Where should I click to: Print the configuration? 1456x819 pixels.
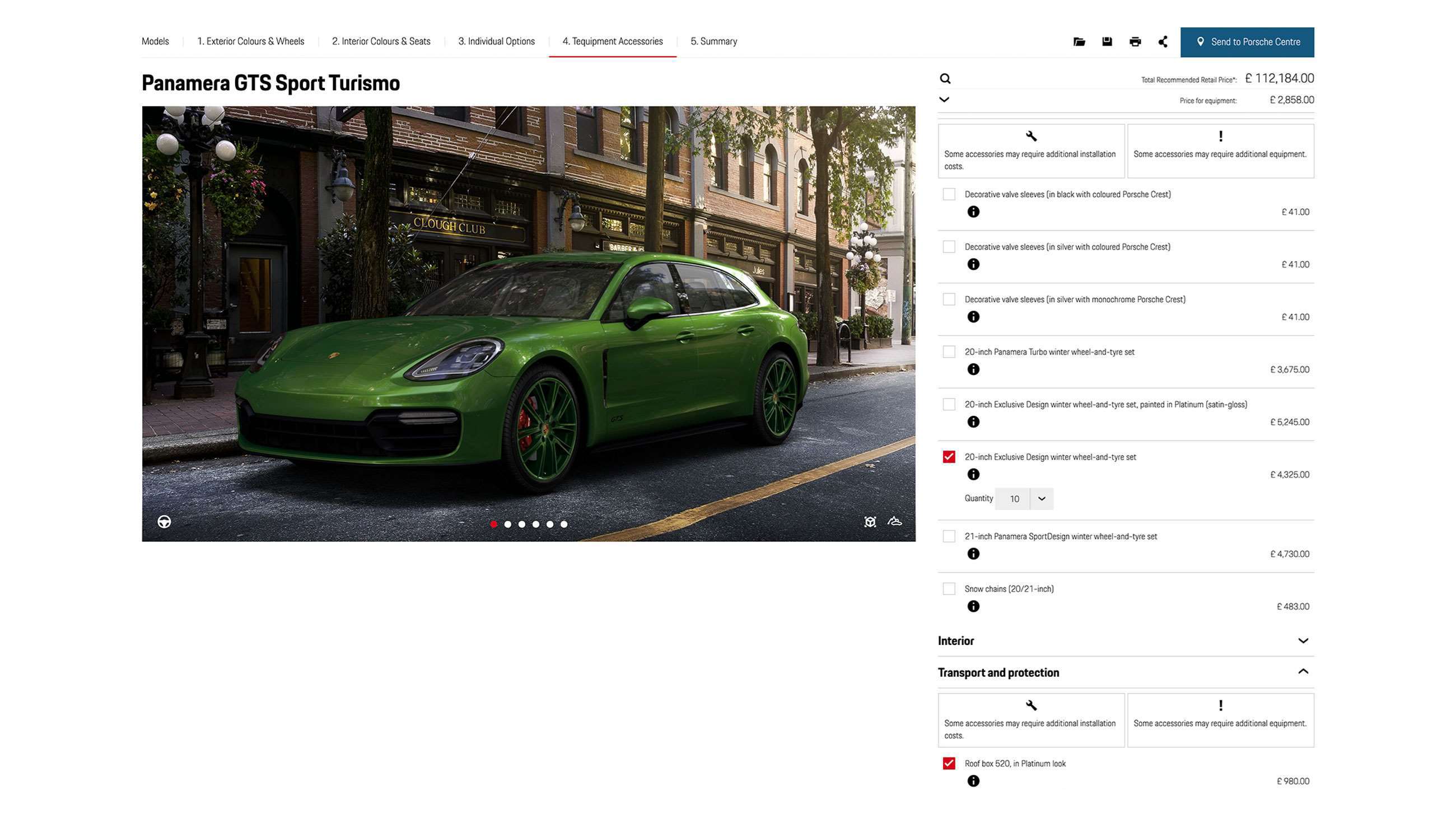click(x=1135, y=41)
